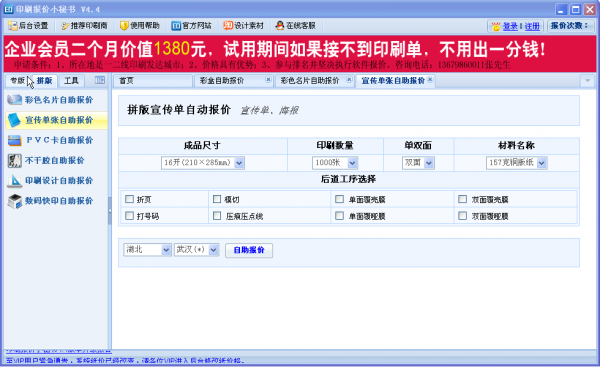Check the 压痕压点线 option
This screenshot has width=600, height=367.
coord(217,216)
